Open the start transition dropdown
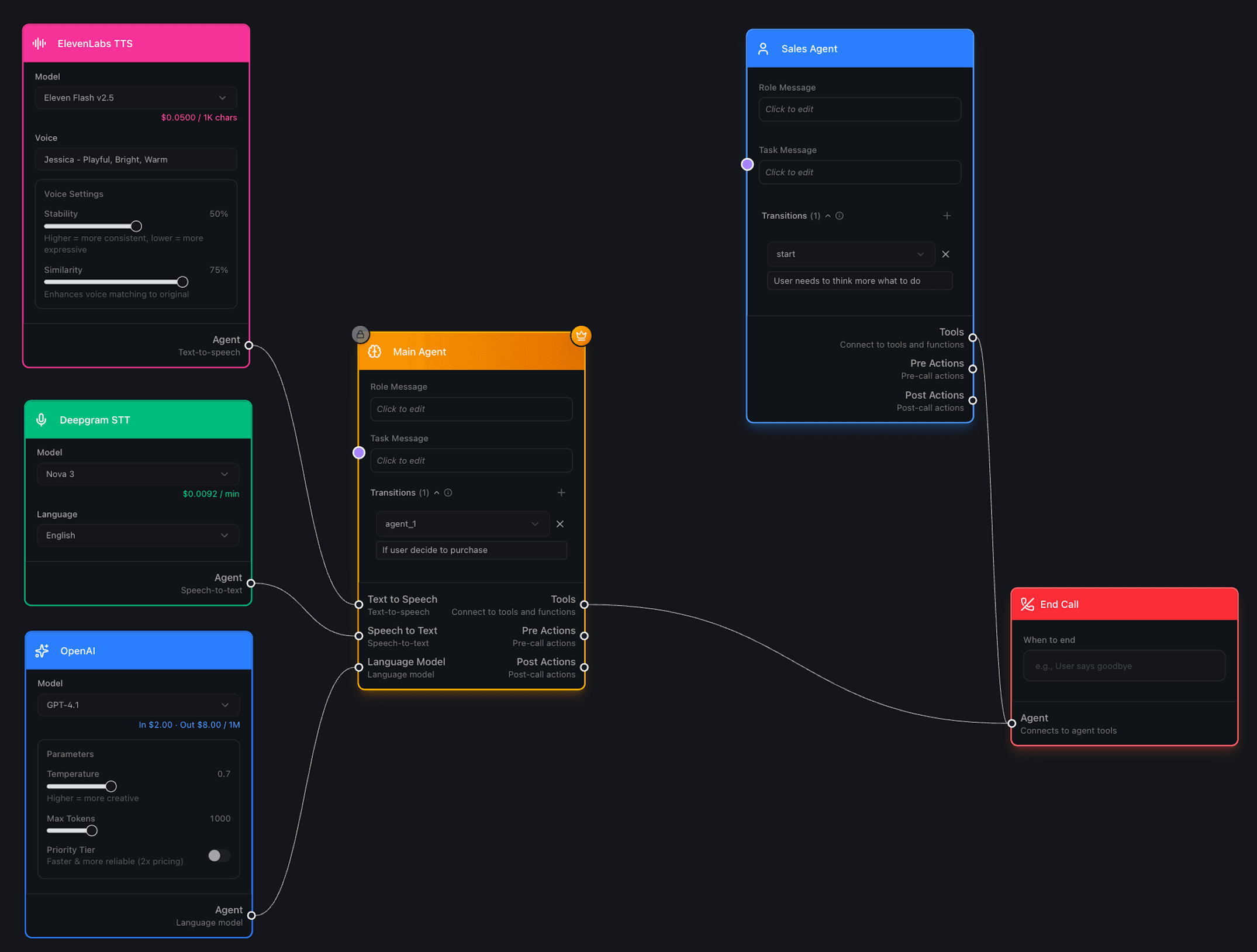Screen dimensions: 1257x952 [x=851, y=254]
